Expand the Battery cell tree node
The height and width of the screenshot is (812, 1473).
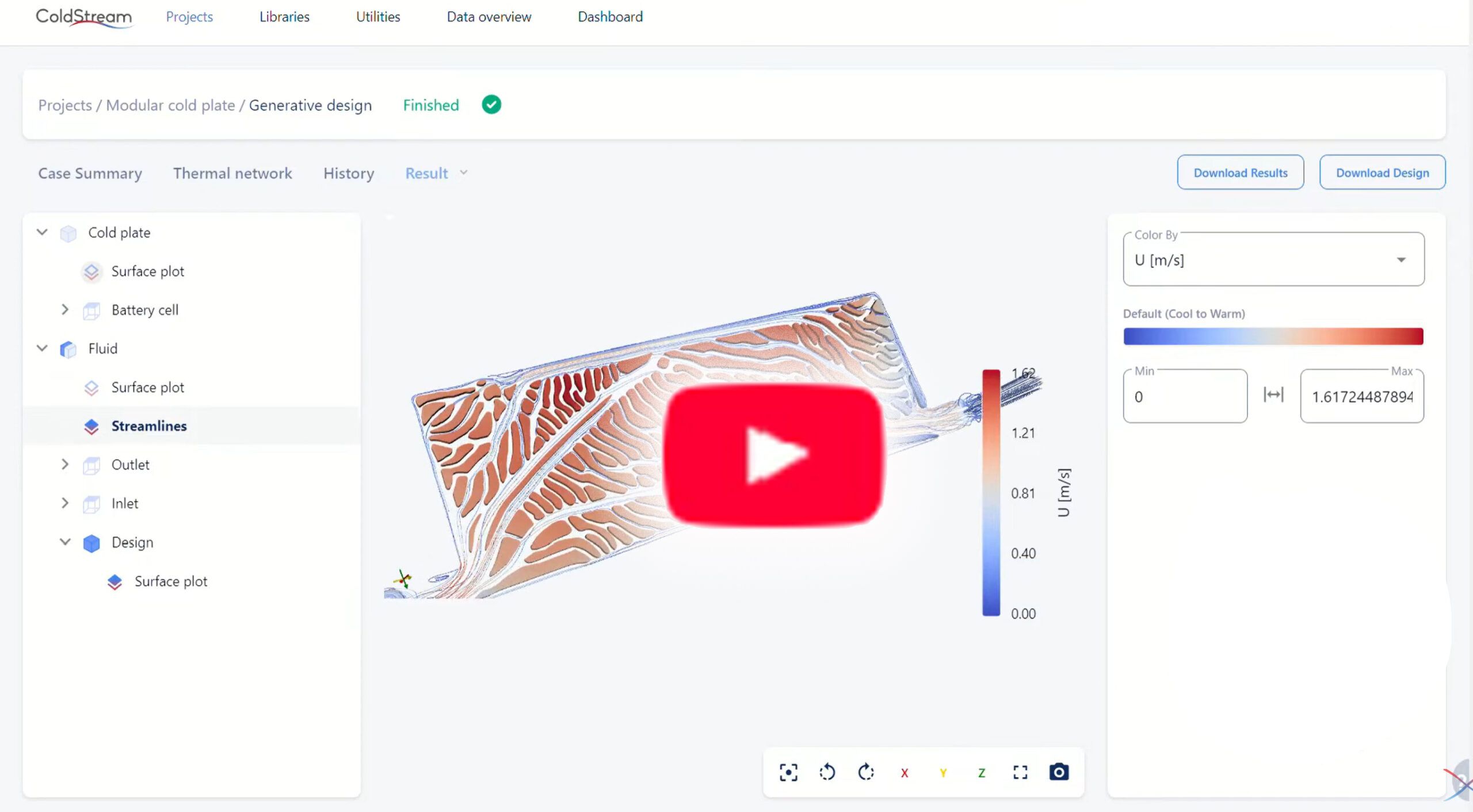tap(65, 310)
